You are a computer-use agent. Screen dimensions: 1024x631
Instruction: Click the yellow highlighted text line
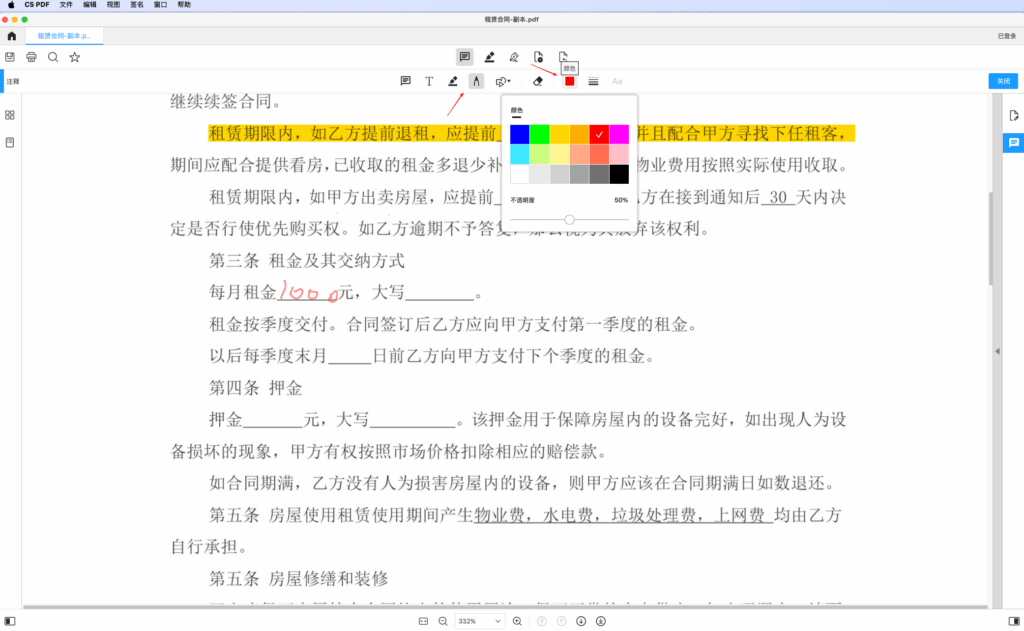532,133
